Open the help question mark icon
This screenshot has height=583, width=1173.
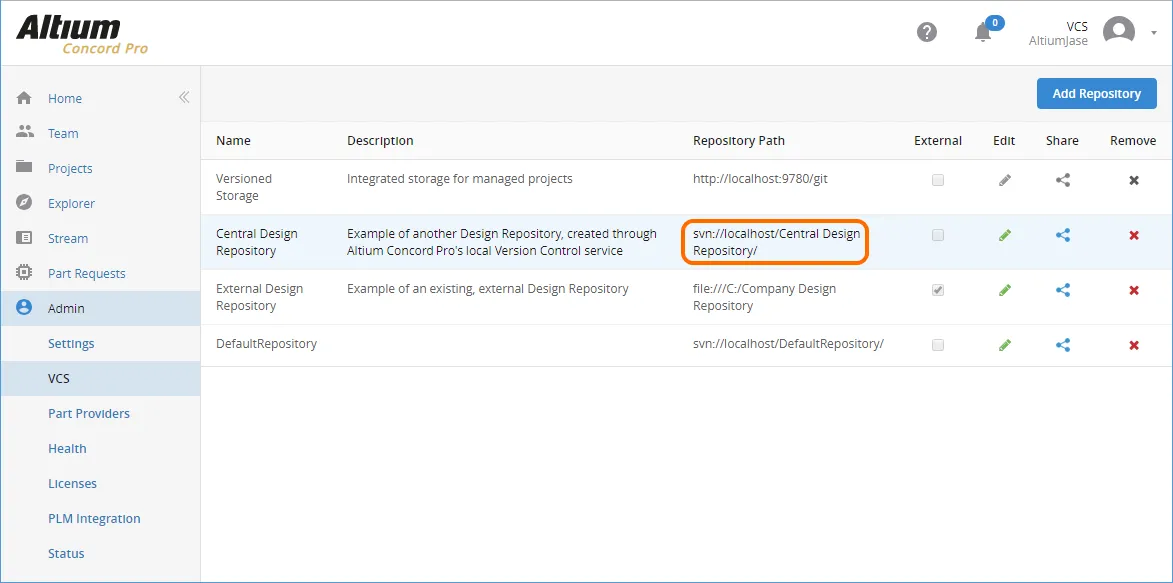(x=927, y=32)
